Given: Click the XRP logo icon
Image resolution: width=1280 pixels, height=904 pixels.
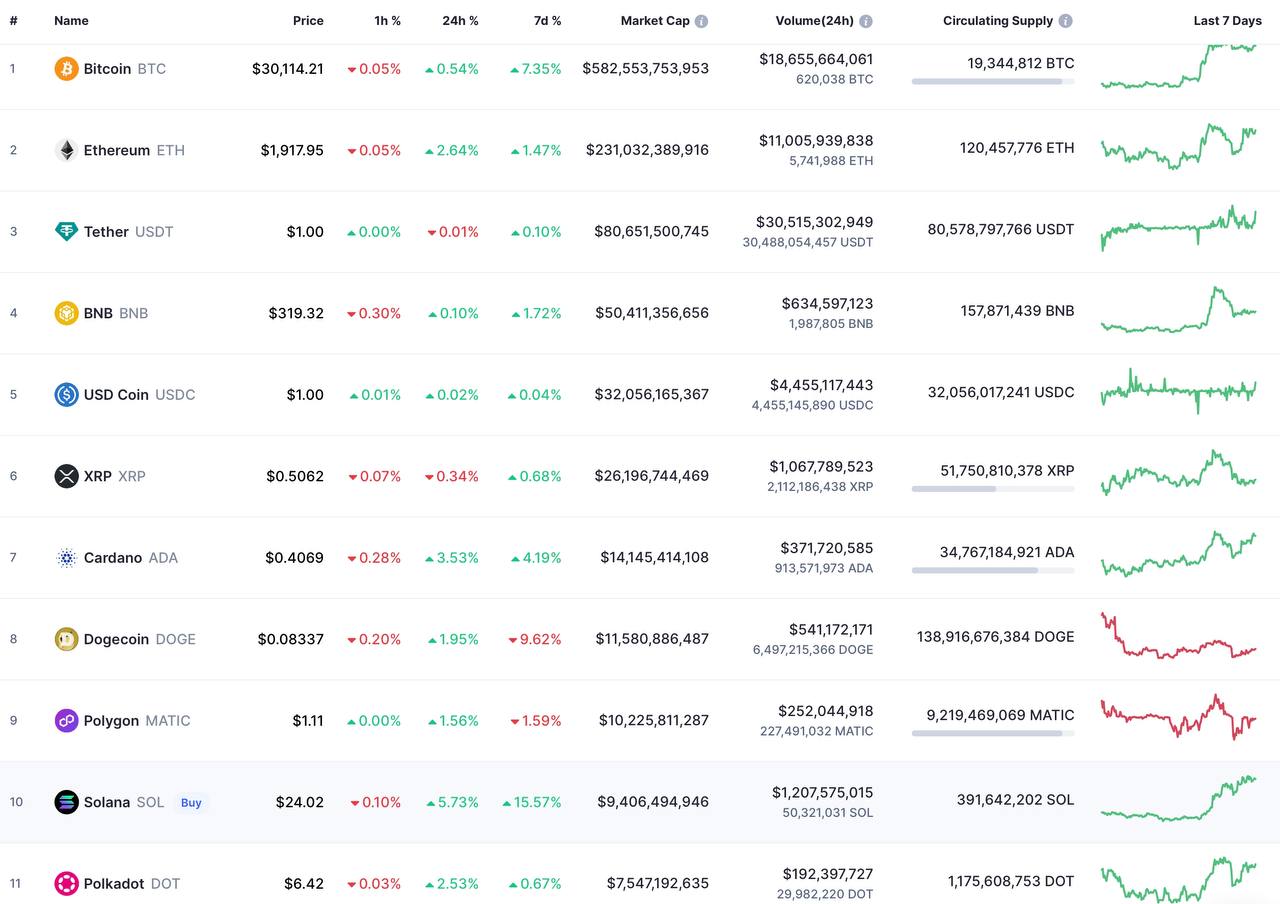Looking at the screenshot, I should [66, 476].
